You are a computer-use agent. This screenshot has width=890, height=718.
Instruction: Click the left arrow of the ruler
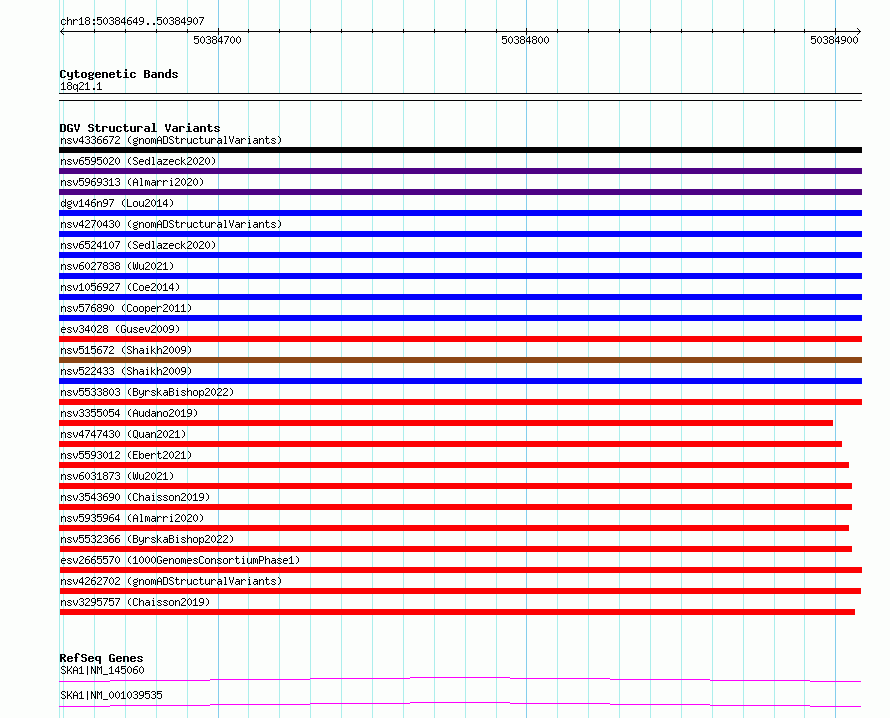click(x=62, y=31)
